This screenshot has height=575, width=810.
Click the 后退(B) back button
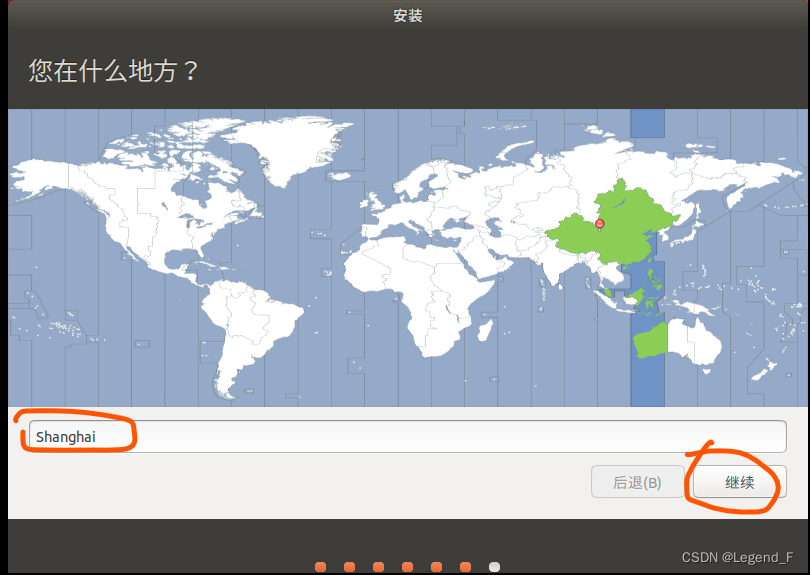coord(637,482)
